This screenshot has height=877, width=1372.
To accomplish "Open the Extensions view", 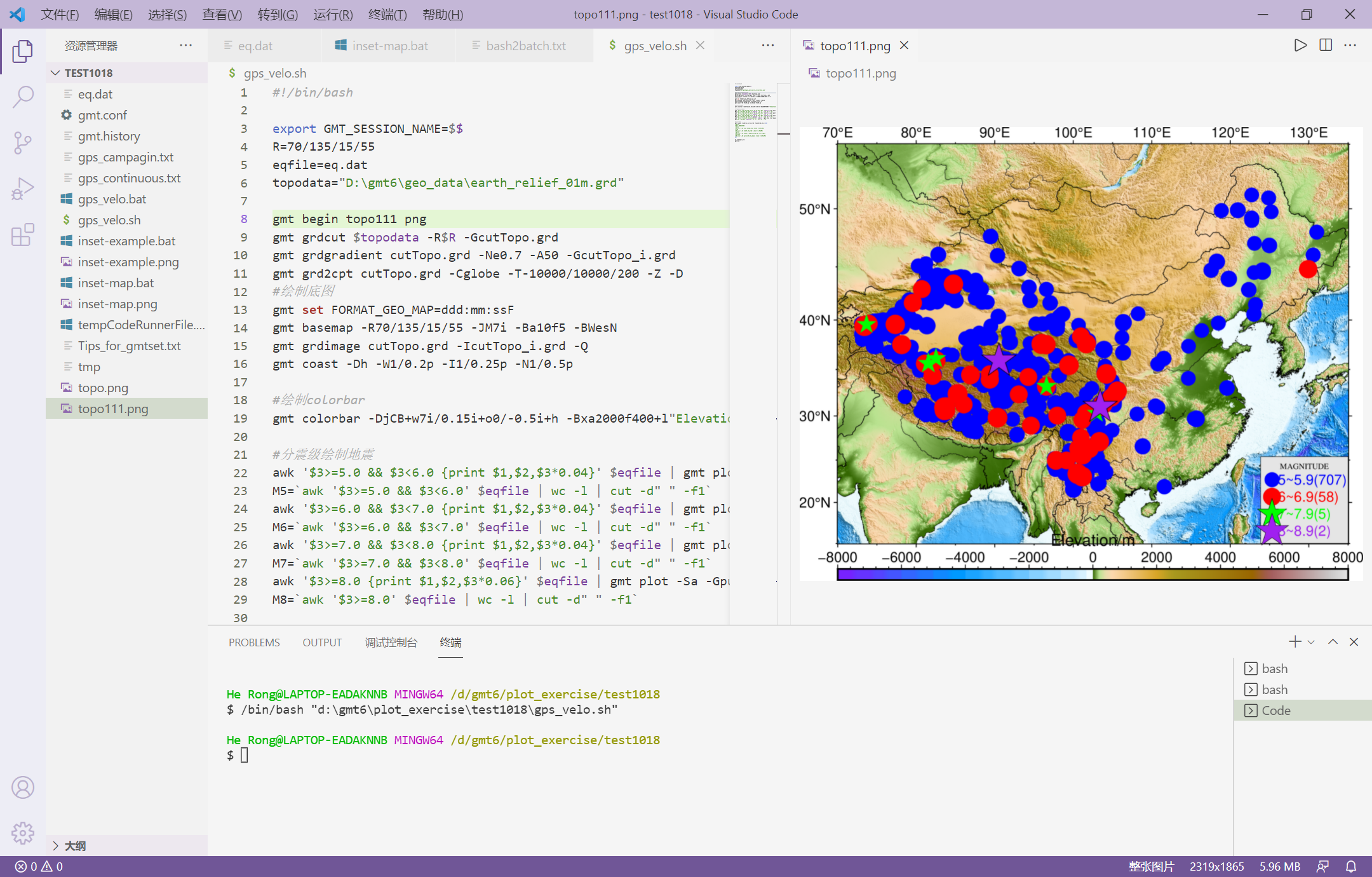I will coord(23,235).
